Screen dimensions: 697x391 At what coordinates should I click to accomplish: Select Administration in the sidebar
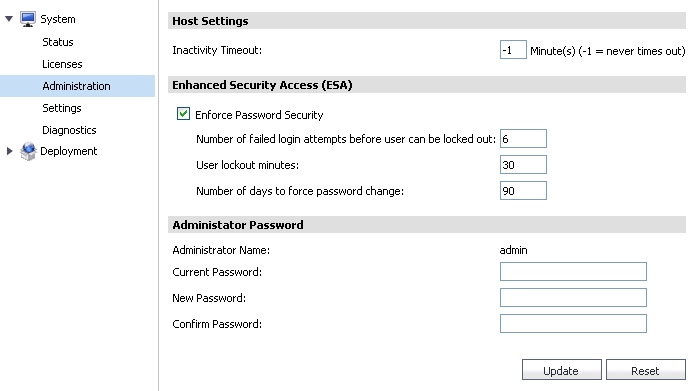point(77,86)
